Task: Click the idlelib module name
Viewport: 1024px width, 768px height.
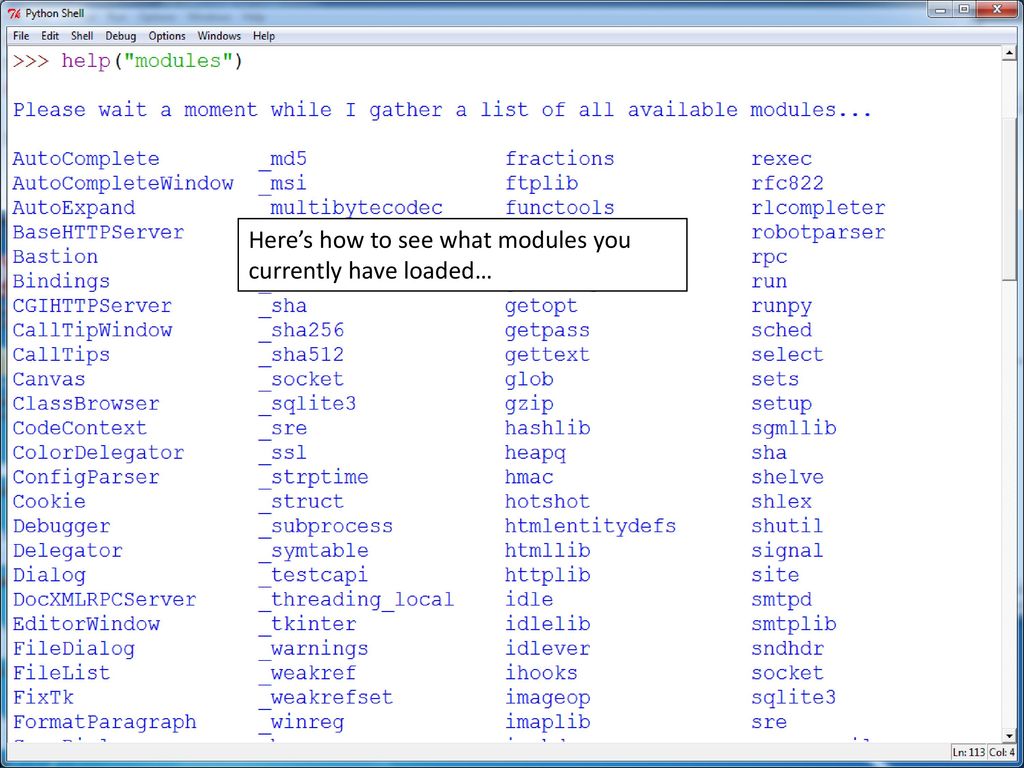Action: click(x=547, y=624)
